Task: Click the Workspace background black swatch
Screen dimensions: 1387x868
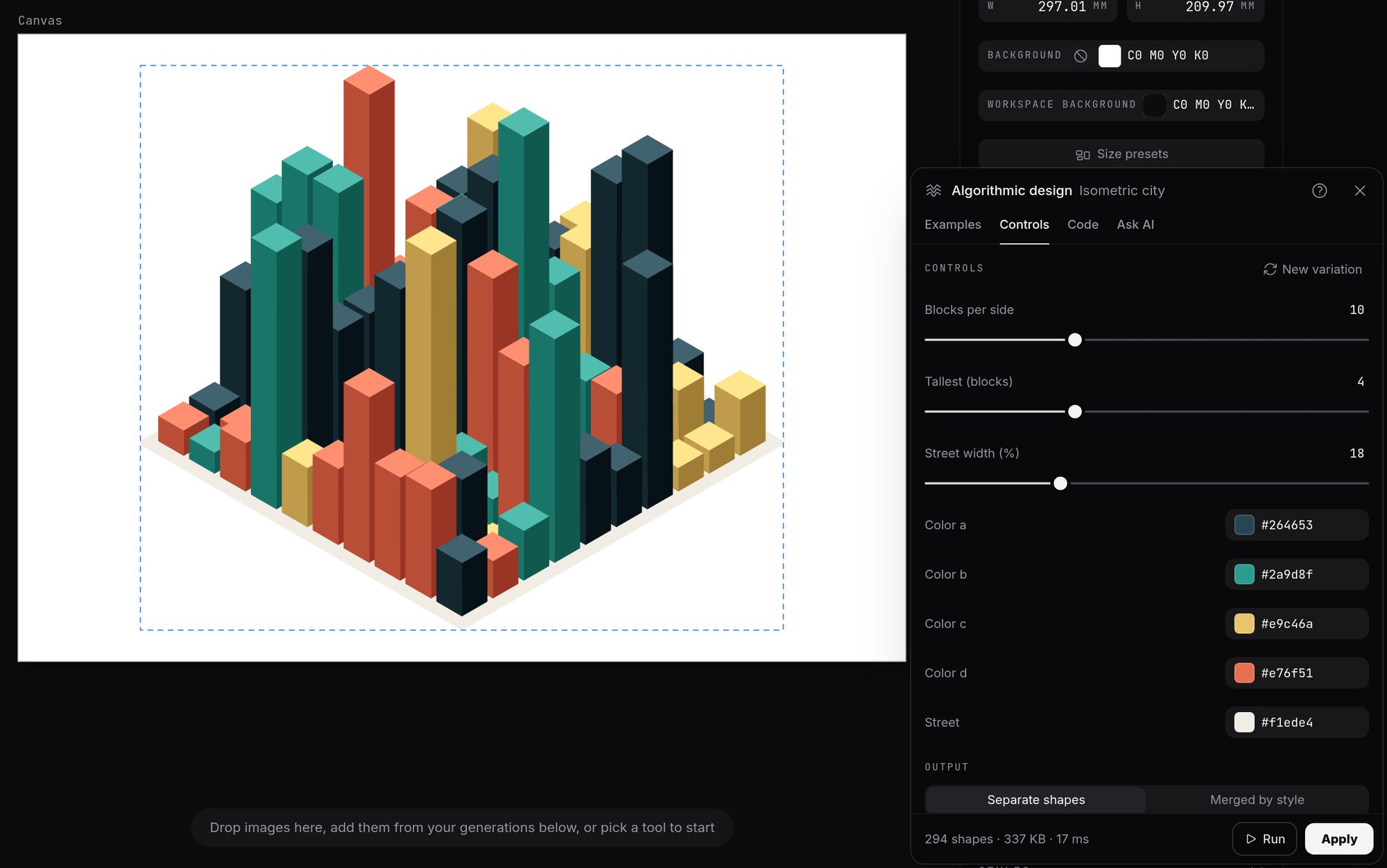Action: [1154, 105]
